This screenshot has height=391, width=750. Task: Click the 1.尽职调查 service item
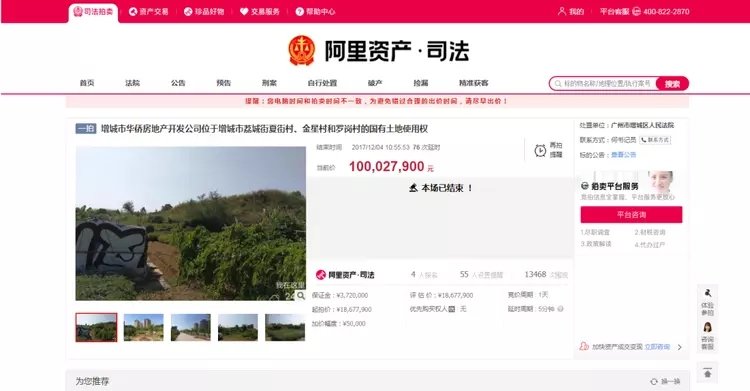pyautogui.click(x=595, y=232)
